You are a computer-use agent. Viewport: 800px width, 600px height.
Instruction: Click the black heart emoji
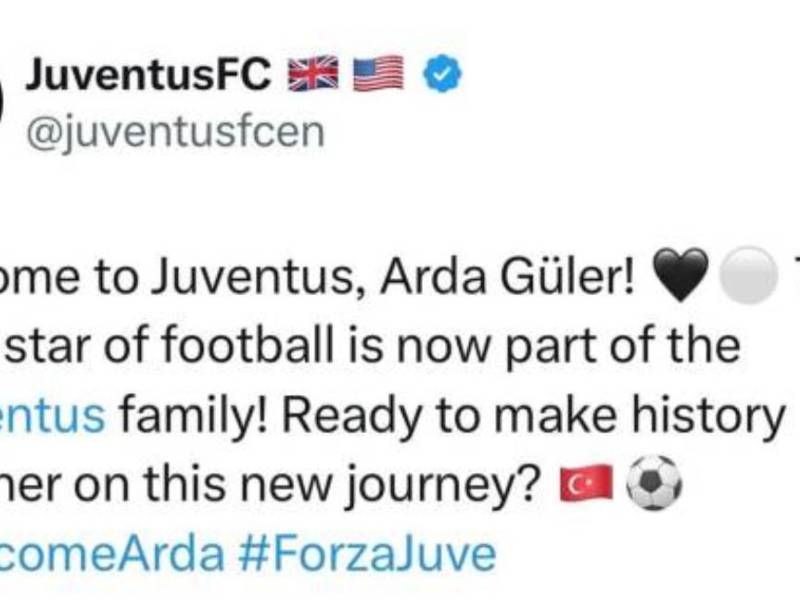pyautogui.click(x=680, y=278)
